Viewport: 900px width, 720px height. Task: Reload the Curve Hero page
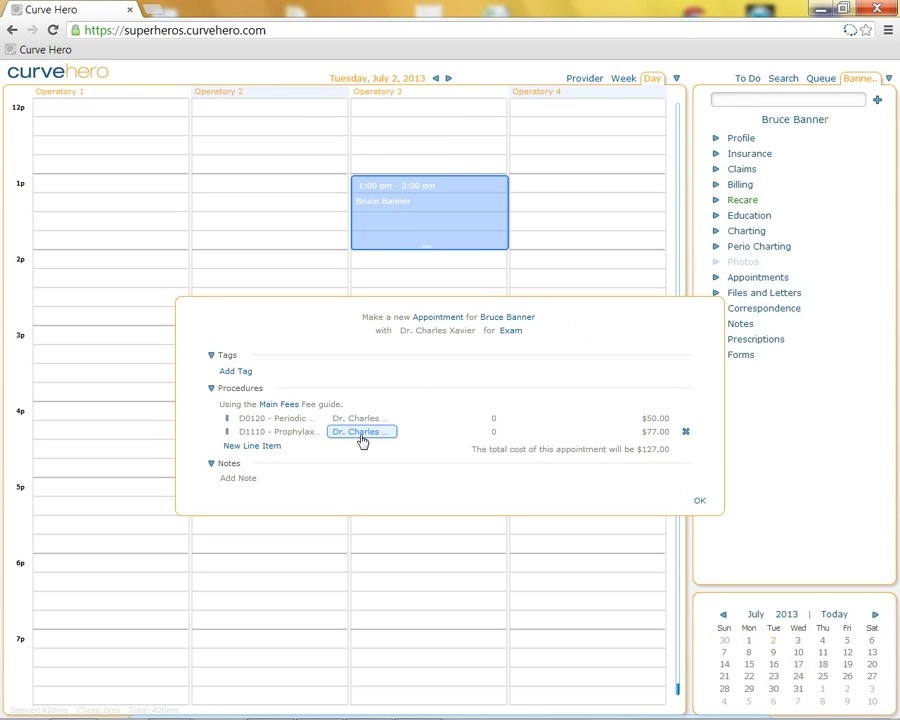point(53,30)
